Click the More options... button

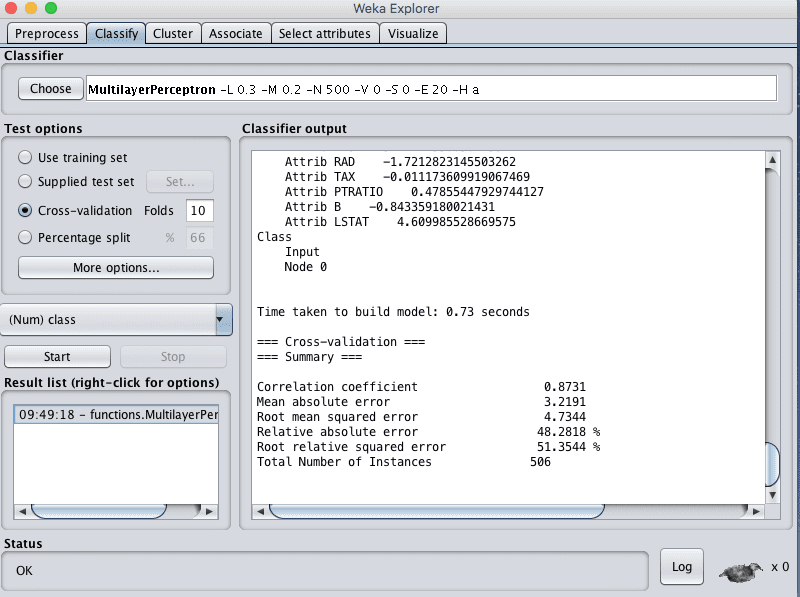116,268
